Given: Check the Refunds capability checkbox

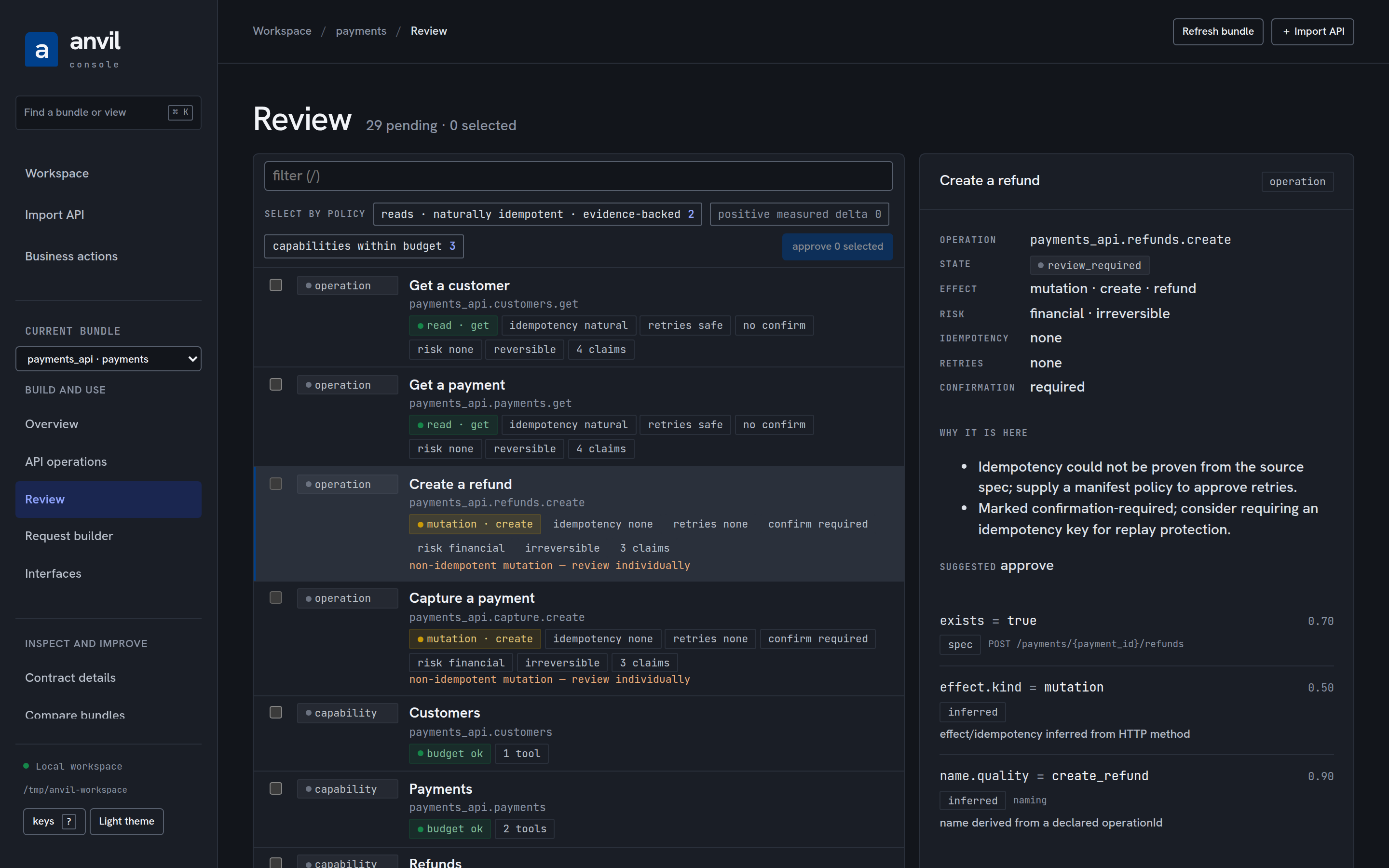Looking at the screenshot, I should (276, 862).
